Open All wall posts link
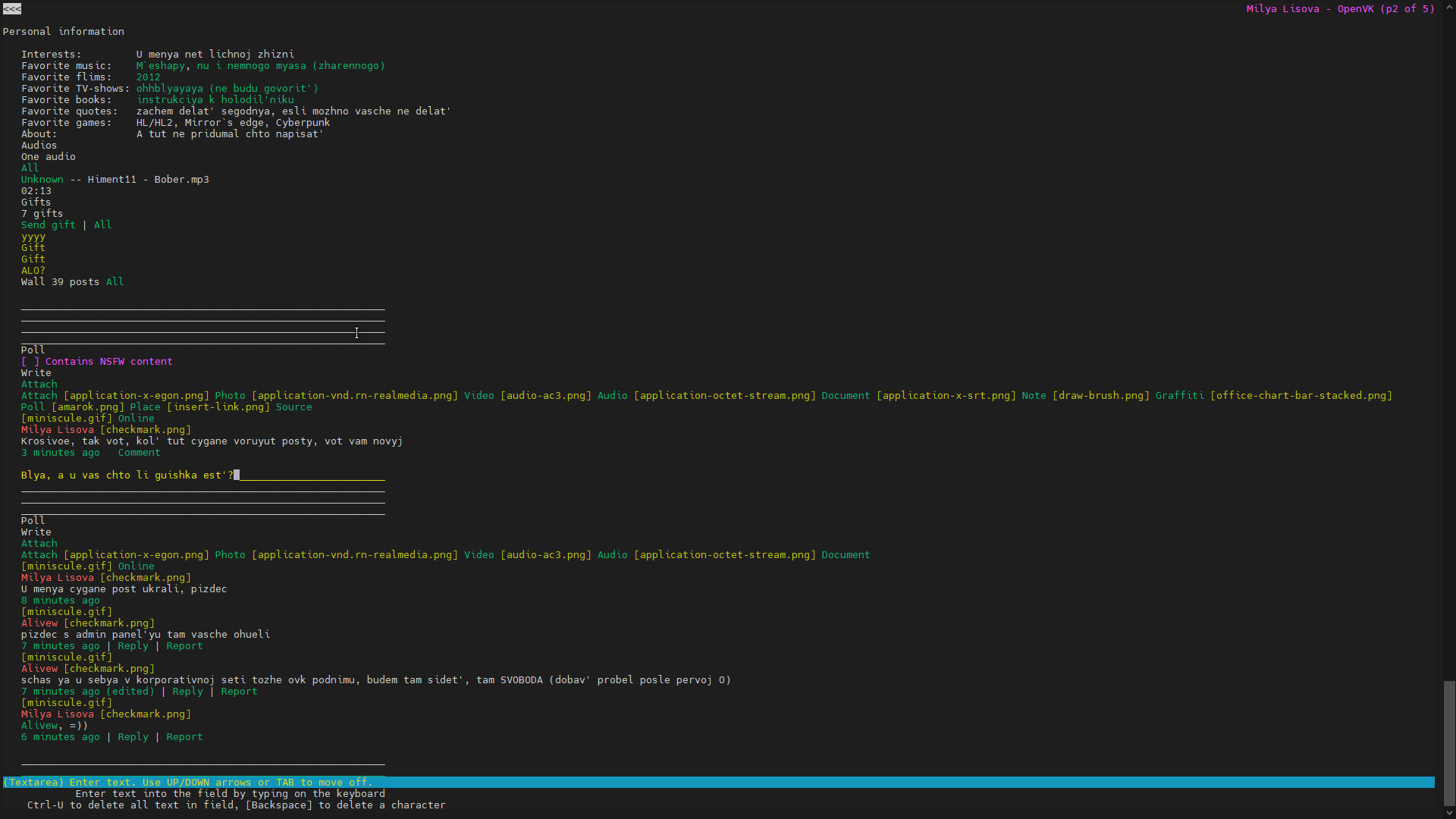 tap(115, 282)
